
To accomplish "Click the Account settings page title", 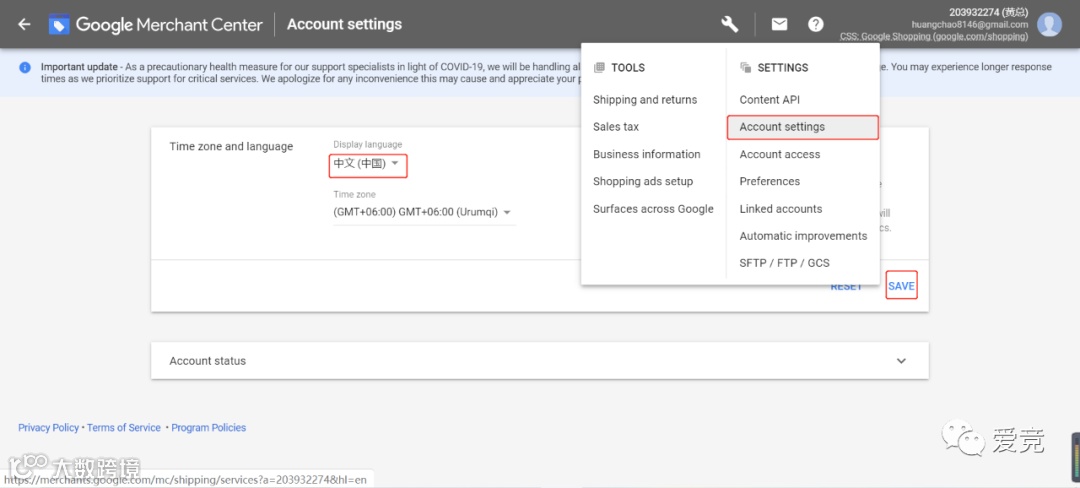I will pos(344,24).
